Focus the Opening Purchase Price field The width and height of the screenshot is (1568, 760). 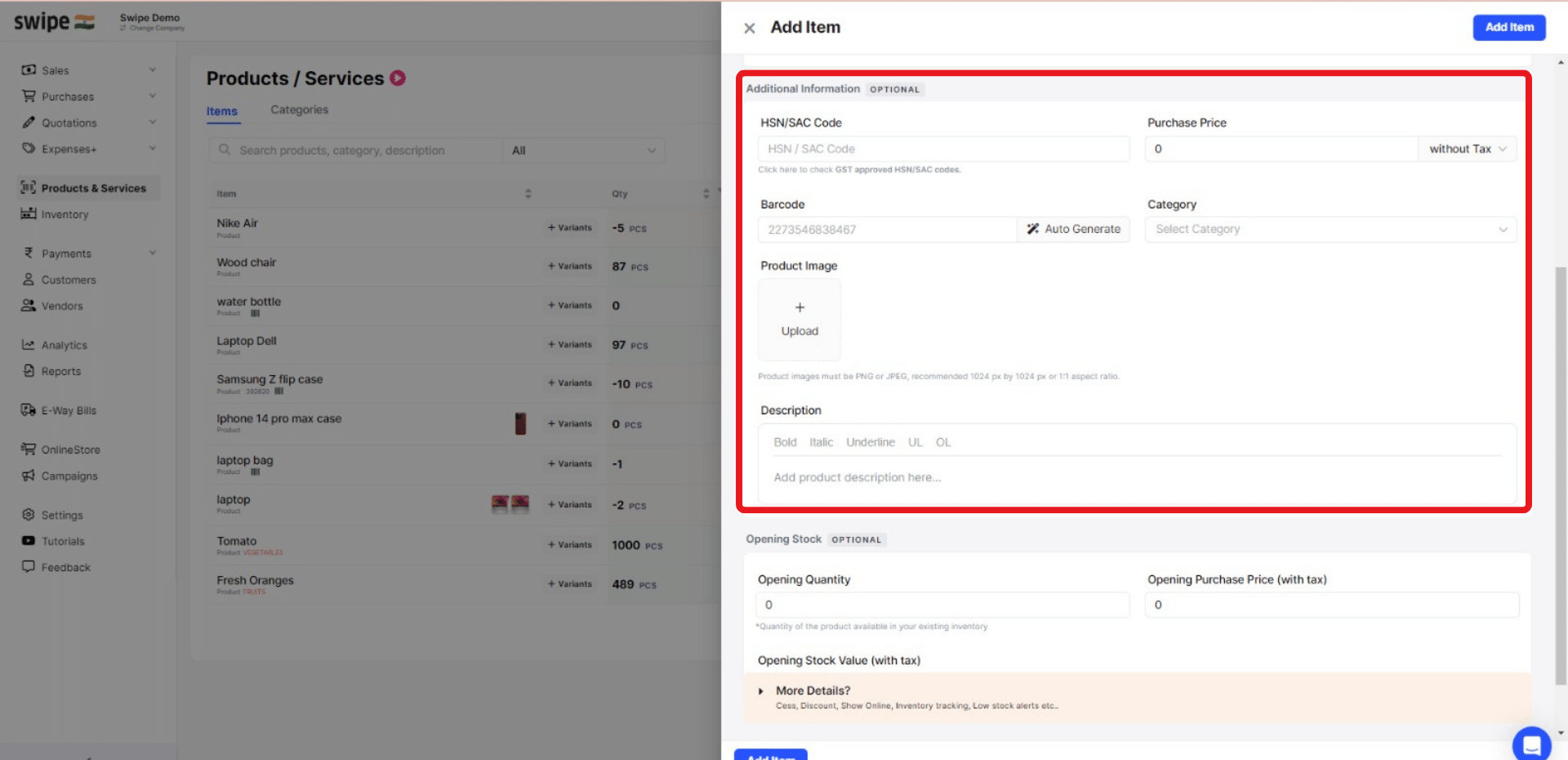1332,605
